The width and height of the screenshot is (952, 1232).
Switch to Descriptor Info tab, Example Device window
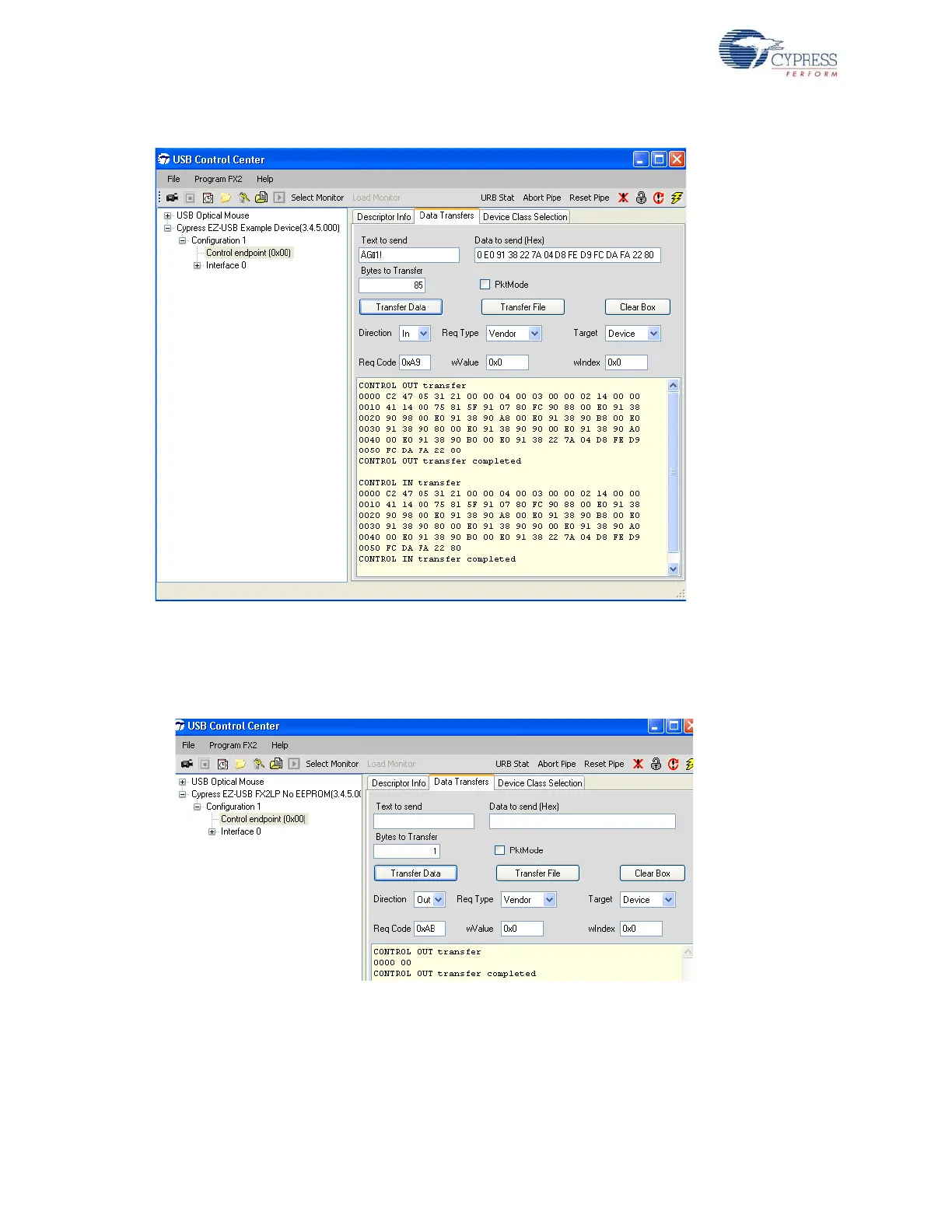(x=383, y=217)
